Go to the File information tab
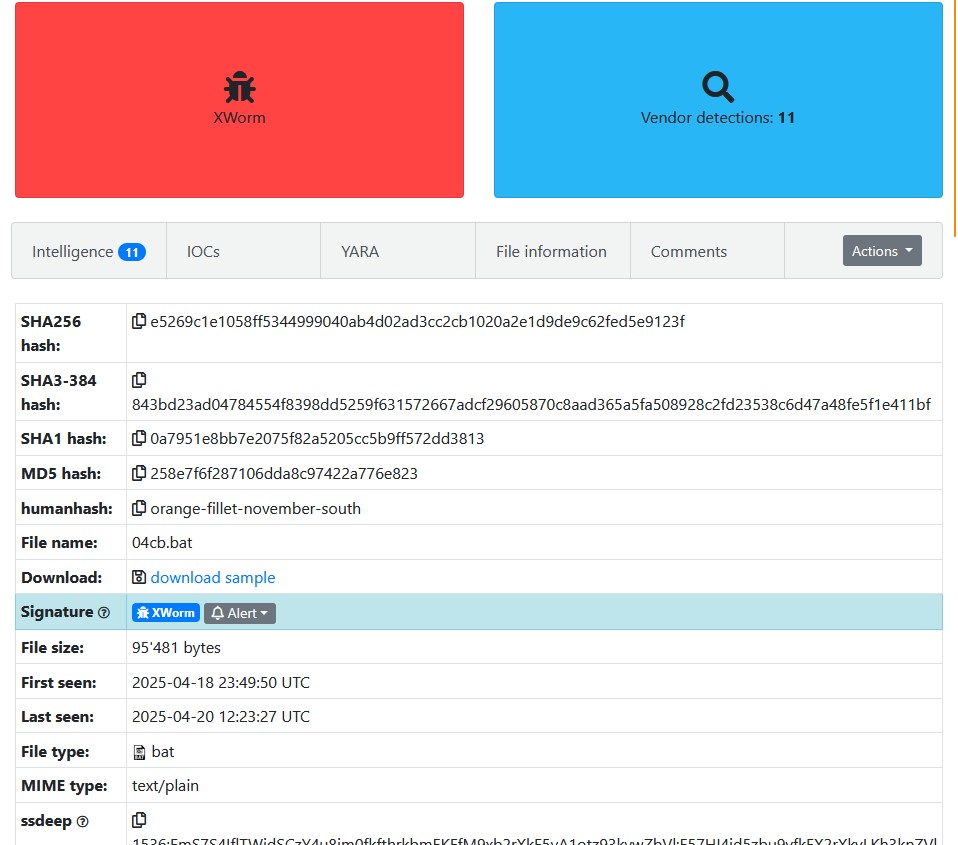 [551, 252]
